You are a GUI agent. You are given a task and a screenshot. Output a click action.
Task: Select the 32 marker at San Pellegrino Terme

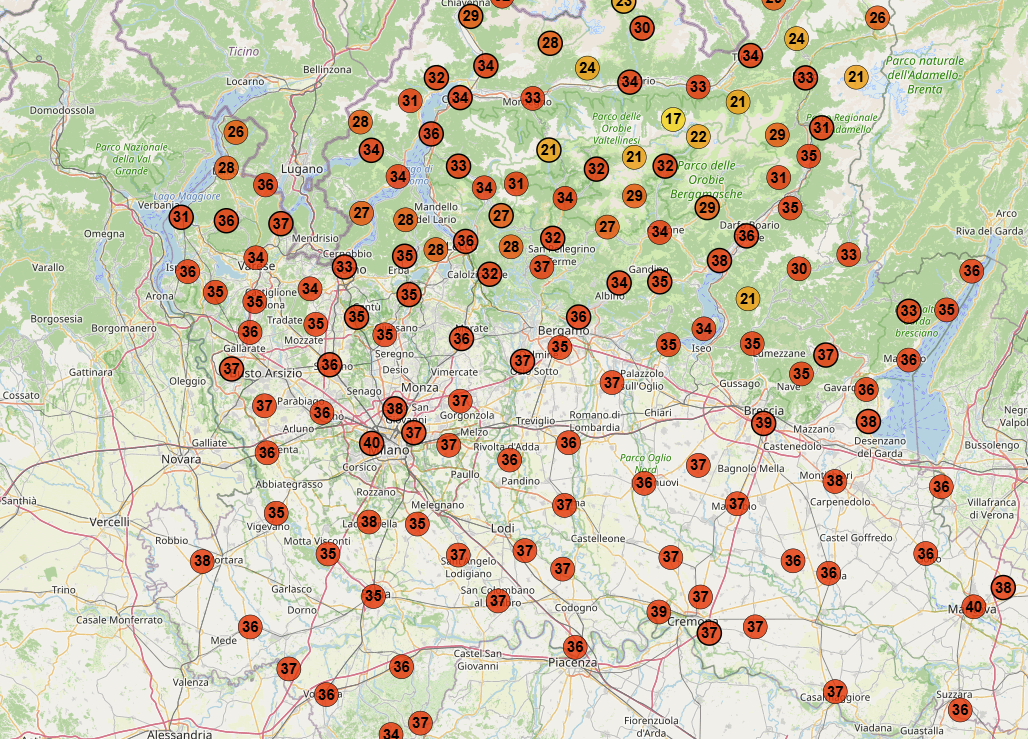pos(553,238)
